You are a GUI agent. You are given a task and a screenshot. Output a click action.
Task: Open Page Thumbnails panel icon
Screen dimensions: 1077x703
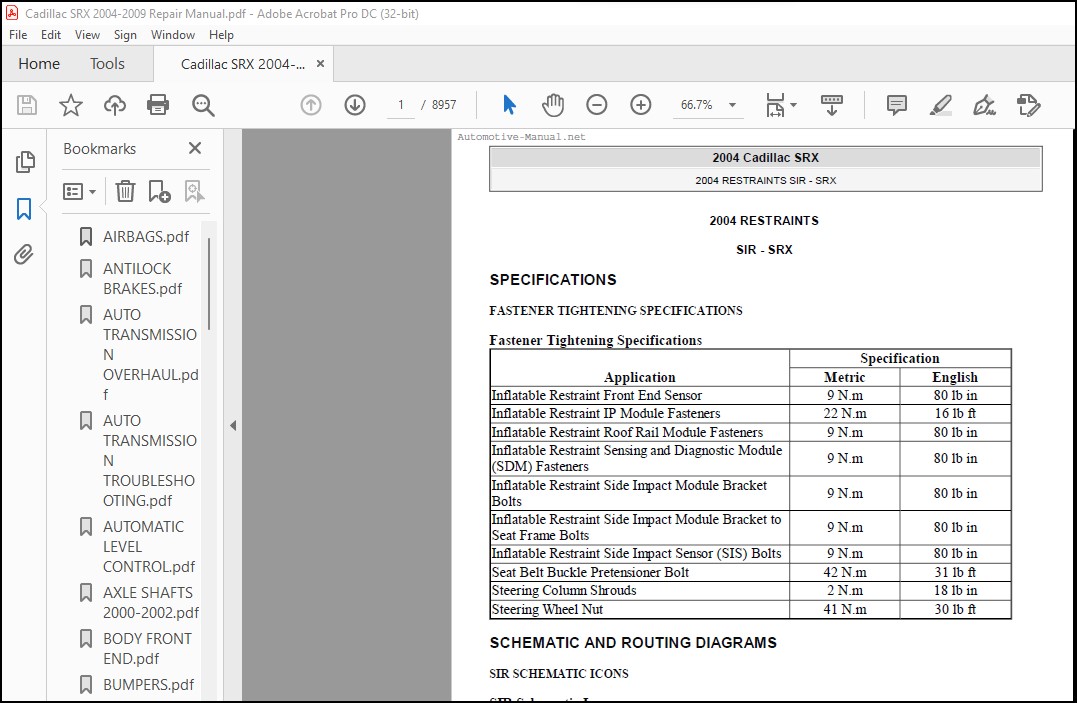(25, 162)
